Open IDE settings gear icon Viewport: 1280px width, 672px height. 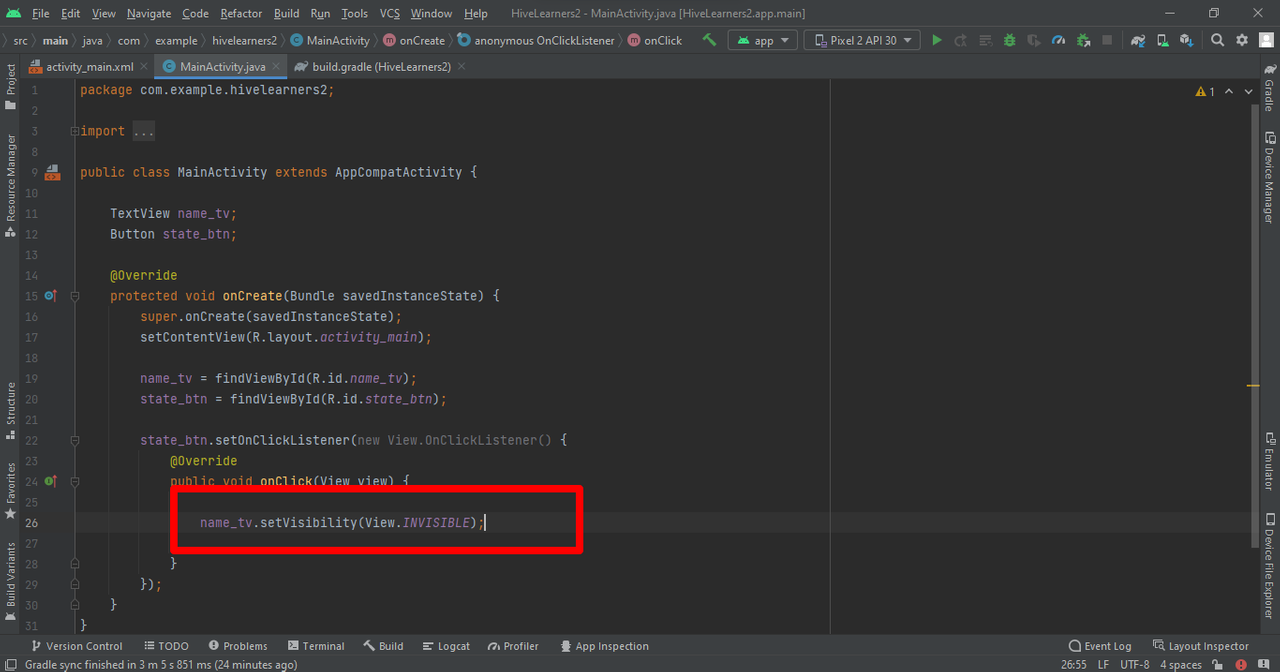[x=1242, y=40]
